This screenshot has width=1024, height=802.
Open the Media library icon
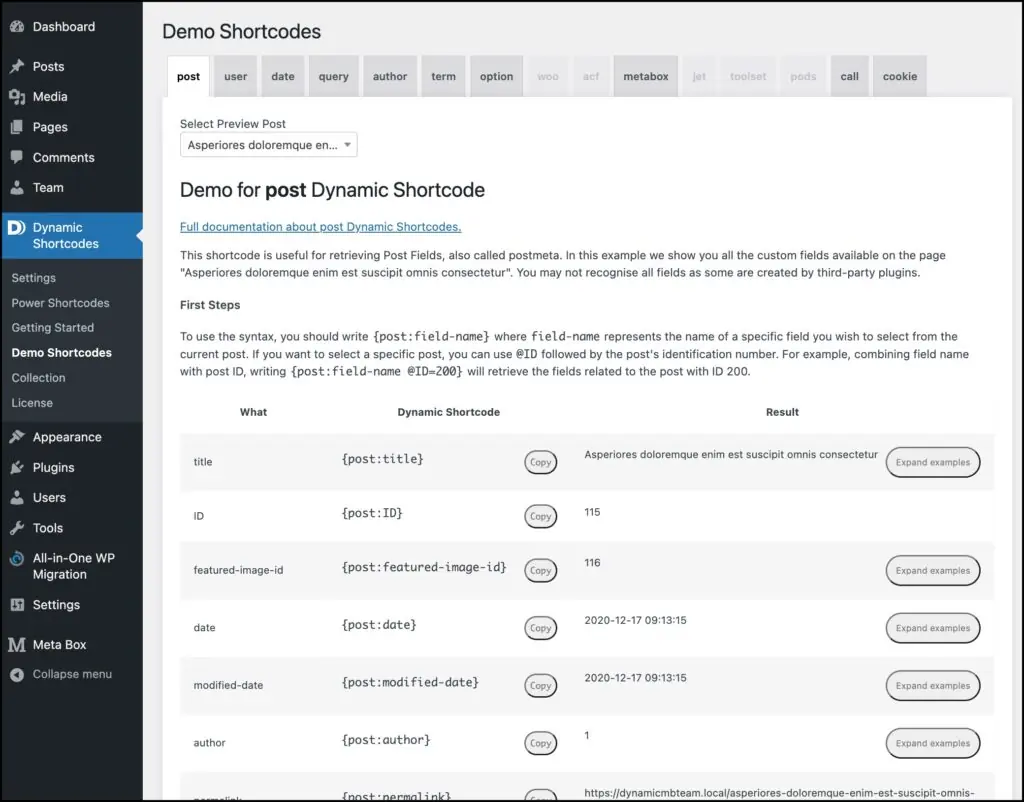(x=16, y=96)
